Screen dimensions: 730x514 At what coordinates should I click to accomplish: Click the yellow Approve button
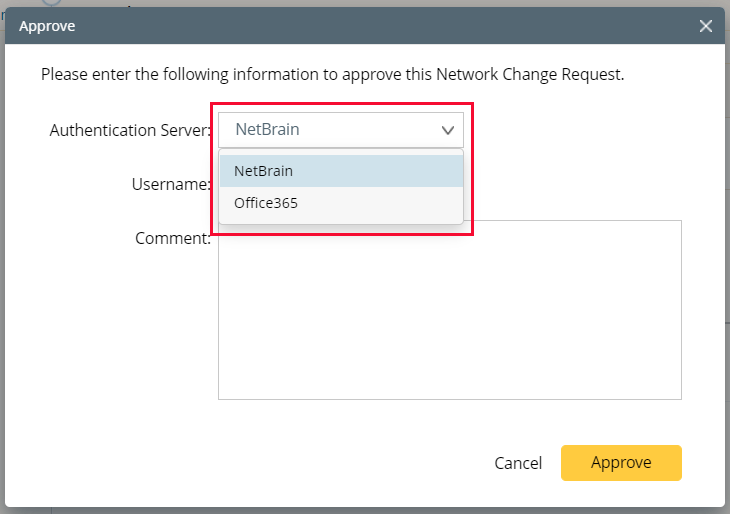pos(621,463)
